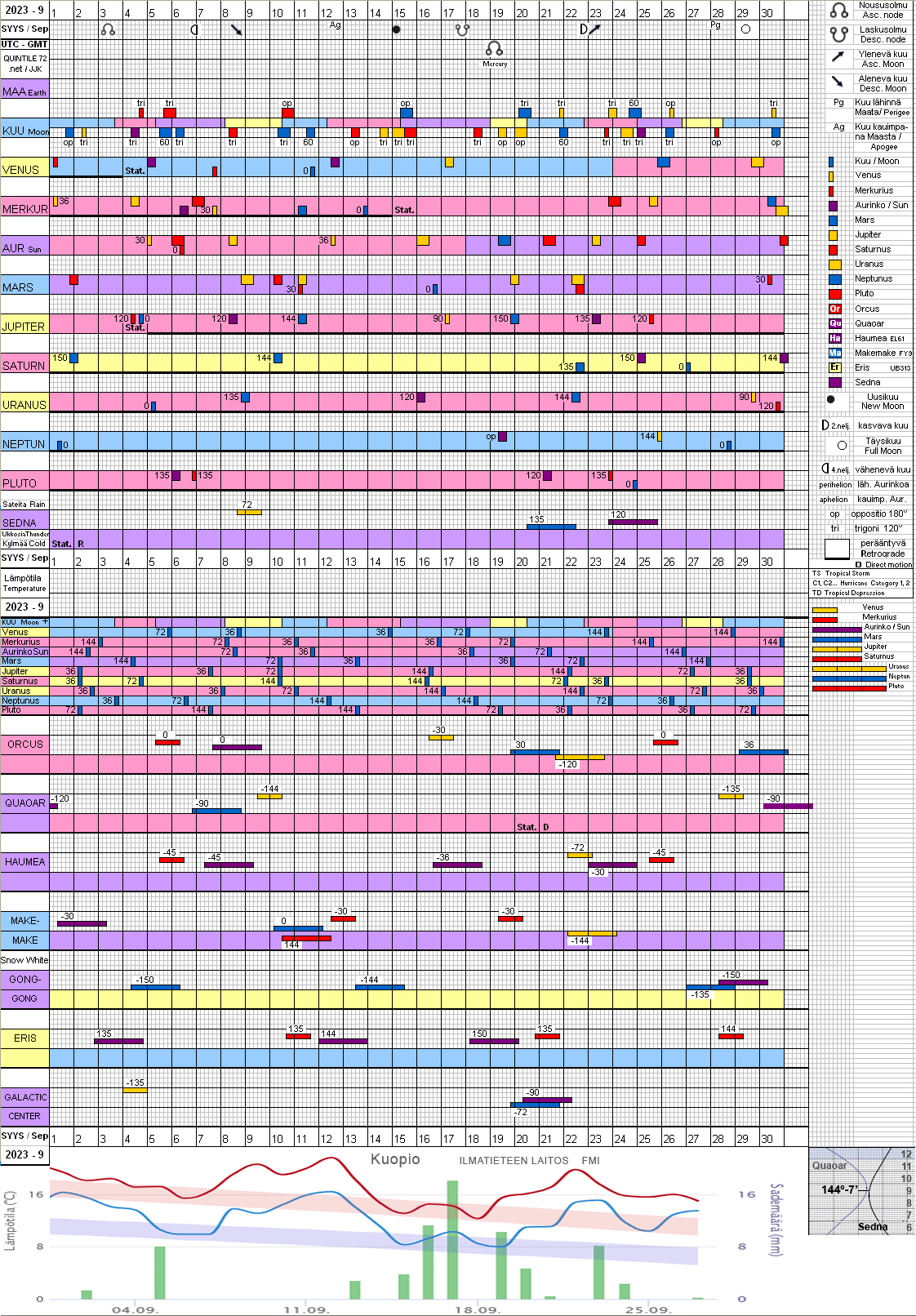Screen dimensions: 916x1316
Task: Select the SATURN row label
Action: [24, 366]
